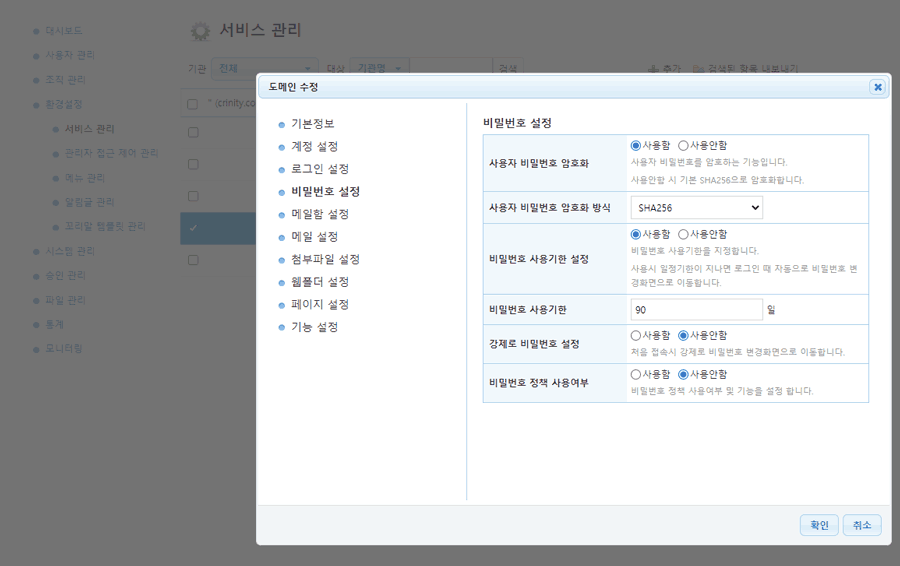
Task: Open 시스템 관리 in background sidebar
Action: 70,251
